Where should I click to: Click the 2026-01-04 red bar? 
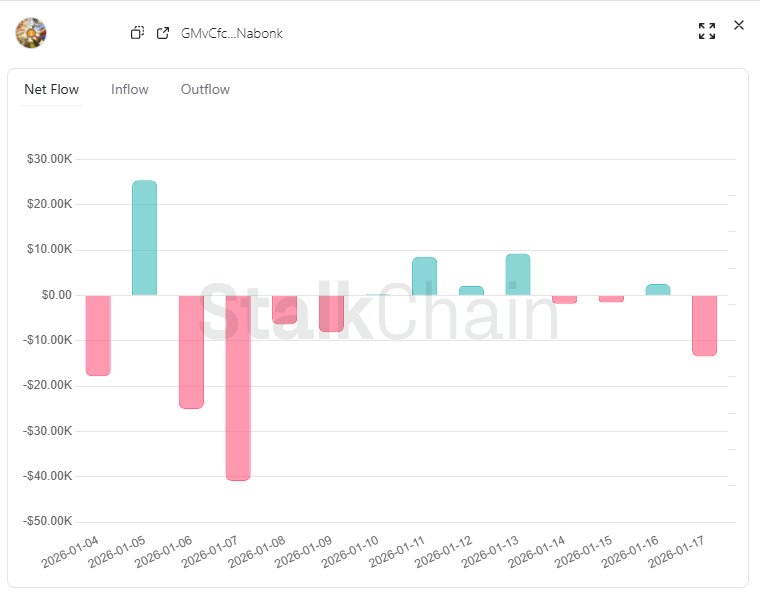(98, 335)
